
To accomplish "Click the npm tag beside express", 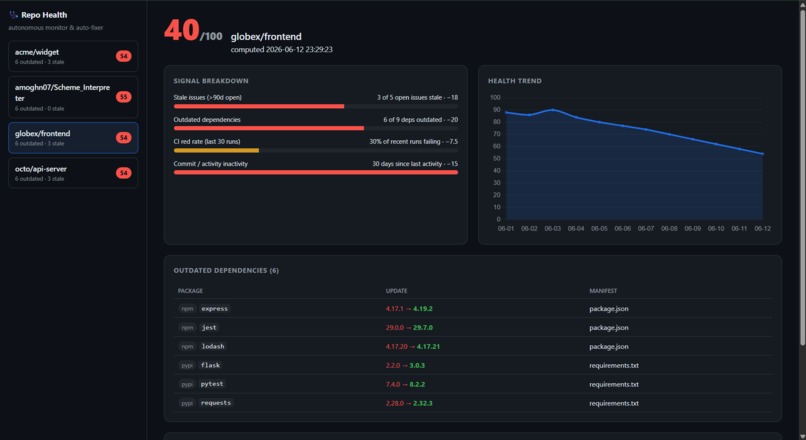I will [187, 309].
